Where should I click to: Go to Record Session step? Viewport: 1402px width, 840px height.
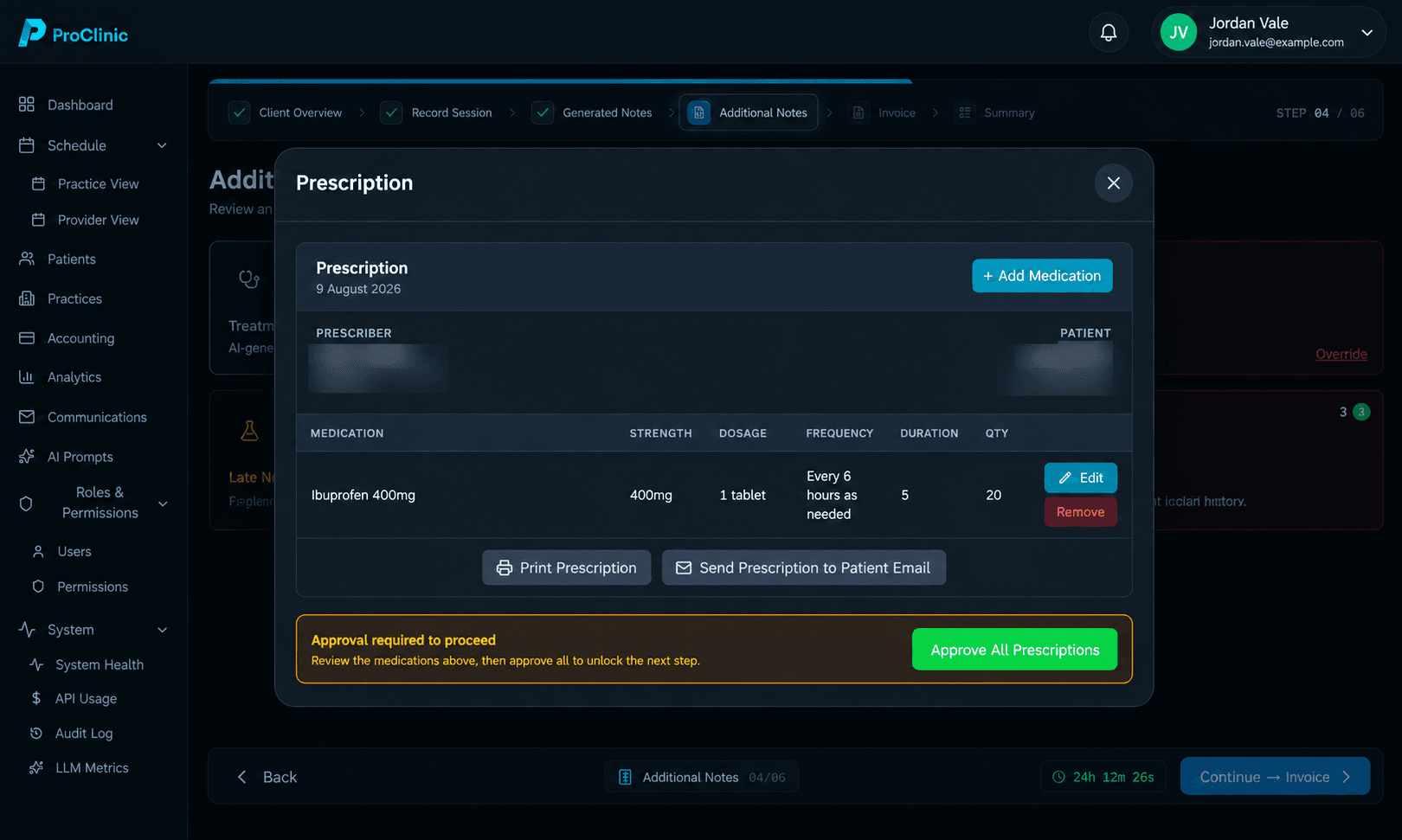tap(437, 112)
